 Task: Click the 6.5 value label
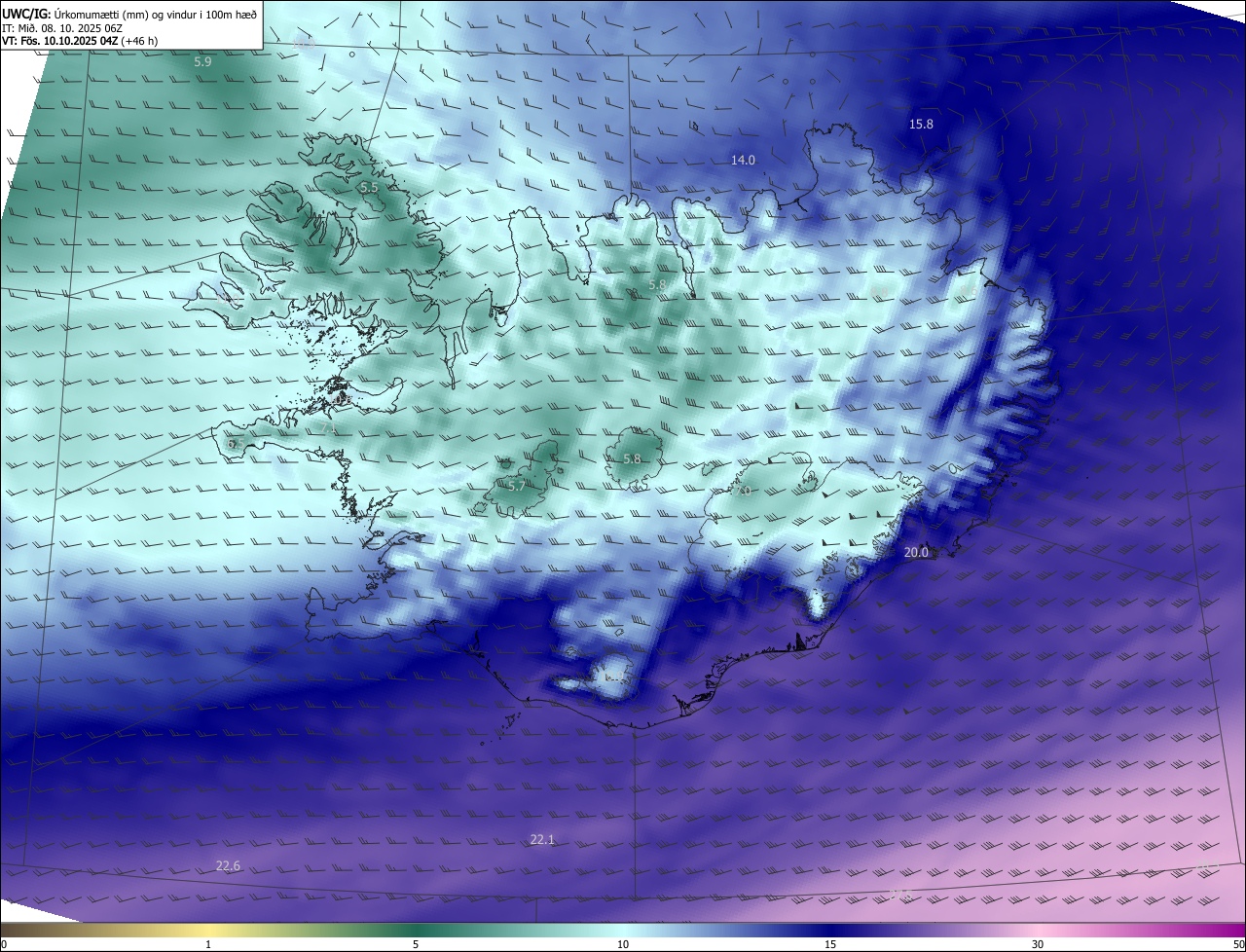point(236,444)
